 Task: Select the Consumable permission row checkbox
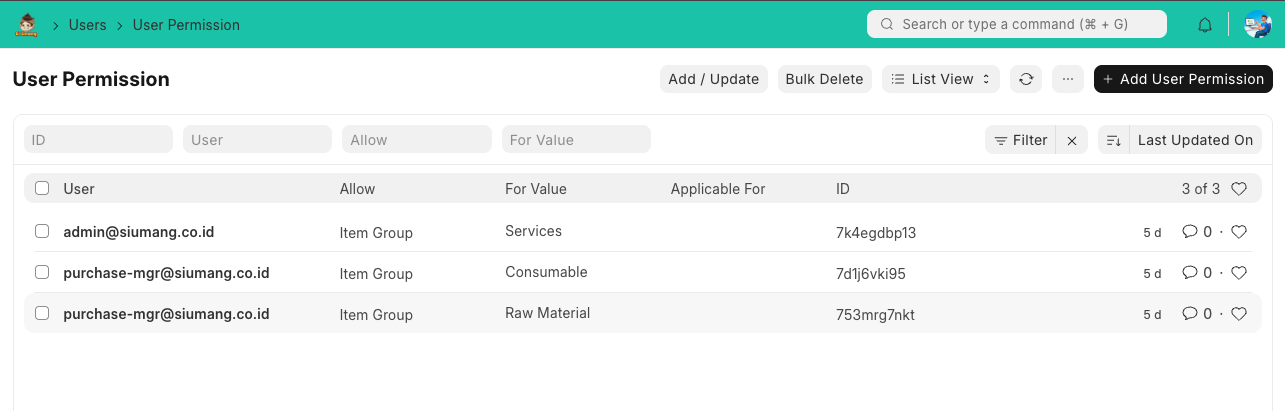(42, 272)
